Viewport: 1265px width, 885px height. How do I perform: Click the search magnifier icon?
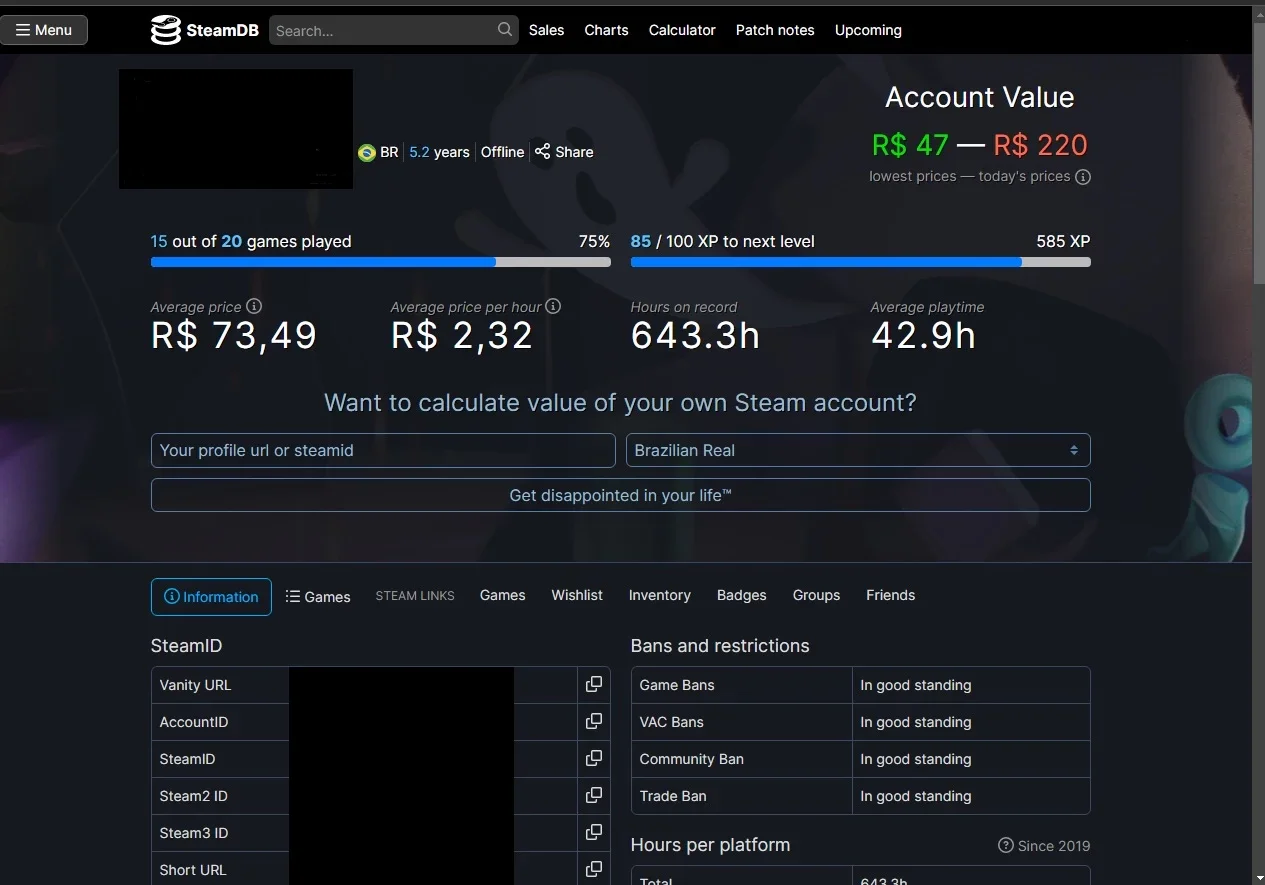pyautogui.click(x=505, y=30)
